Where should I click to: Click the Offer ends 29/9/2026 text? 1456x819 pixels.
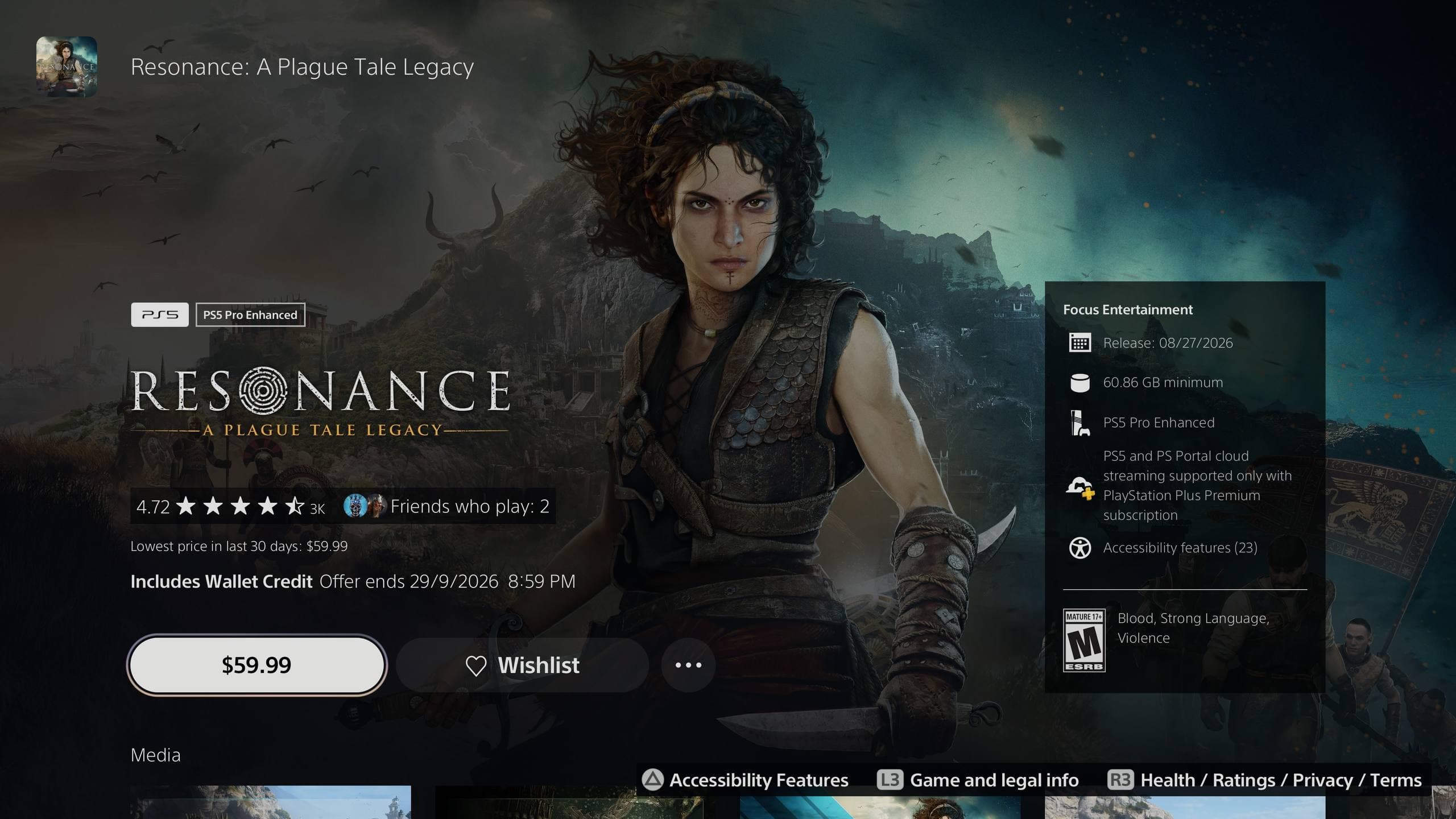pyautogui.click(x=448, y=581)
